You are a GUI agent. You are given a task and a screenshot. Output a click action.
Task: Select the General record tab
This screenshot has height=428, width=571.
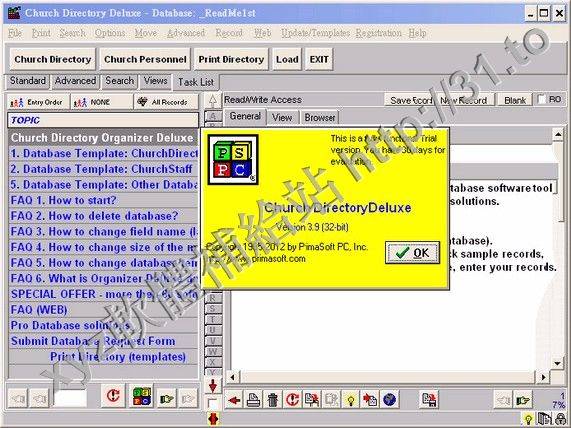coord(245,117)
